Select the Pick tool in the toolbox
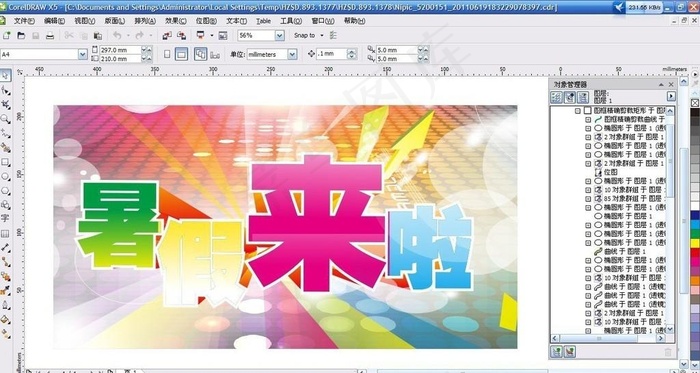 5,75
